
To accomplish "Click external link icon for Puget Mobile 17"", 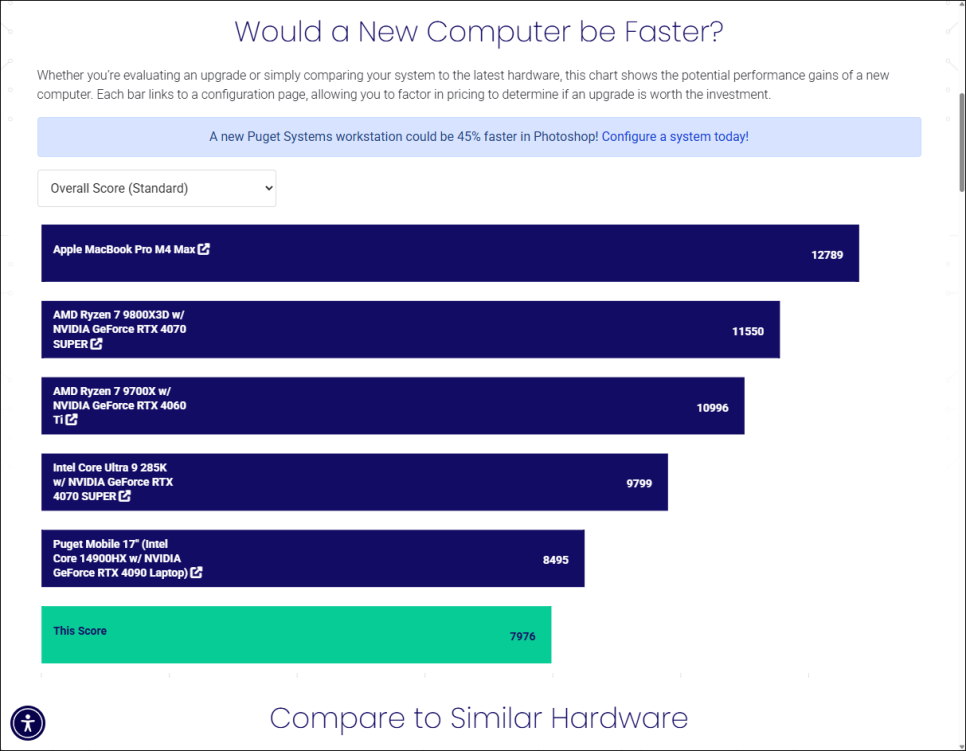I will pos(197,573).
